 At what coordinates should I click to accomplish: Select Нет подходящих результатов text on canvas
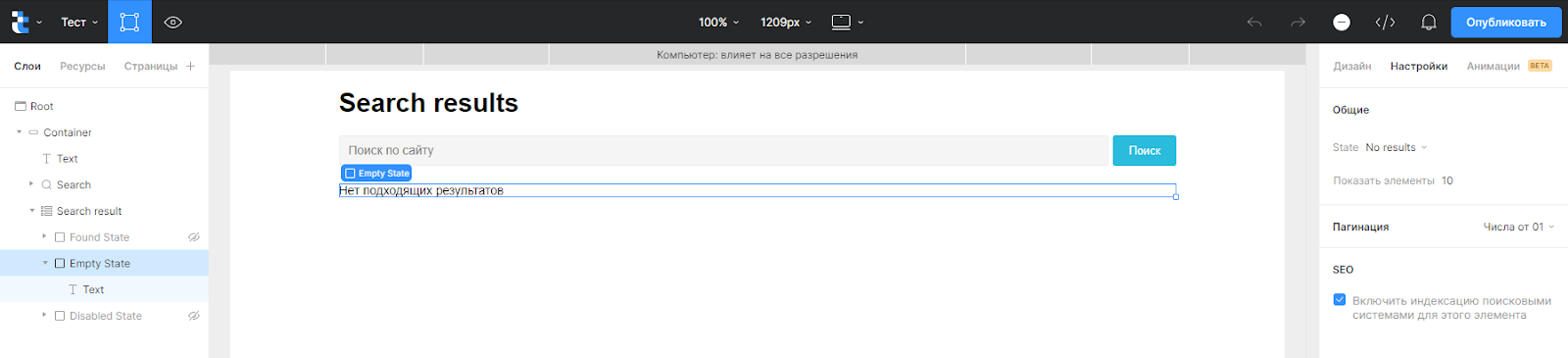click(x=421, y=190)
